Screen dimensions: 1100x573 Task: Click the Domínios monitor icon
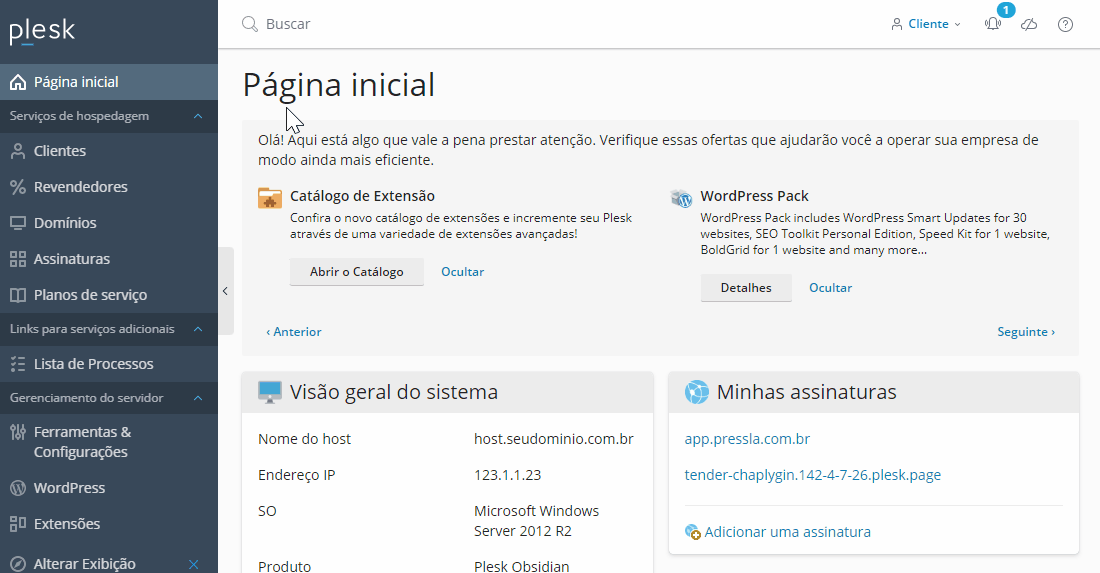coord(18,223)
